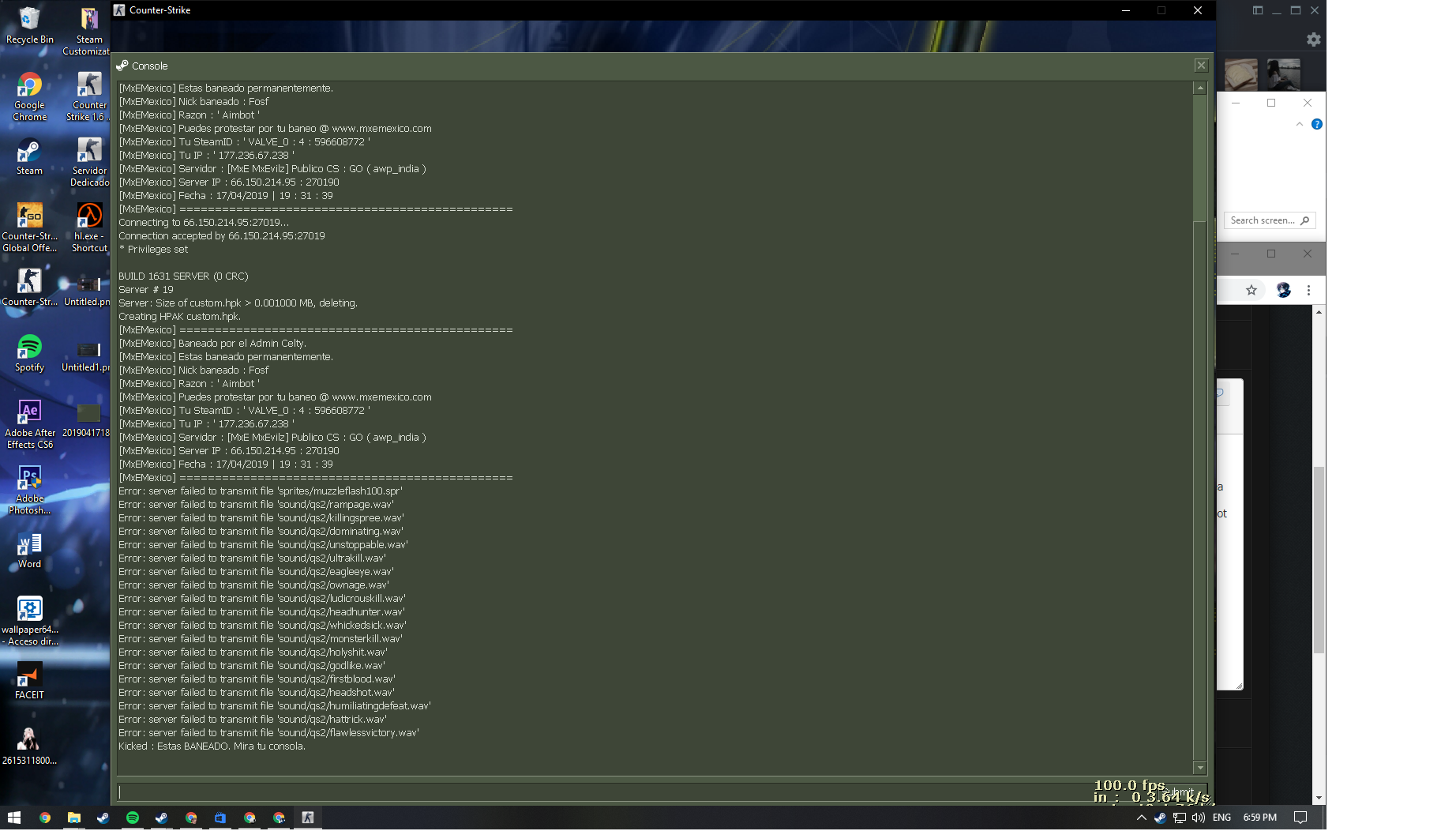Click the console scrollbar down arrow
Image resolution: width=1456 pixels, height=831 pixels.
[1200, 768]
